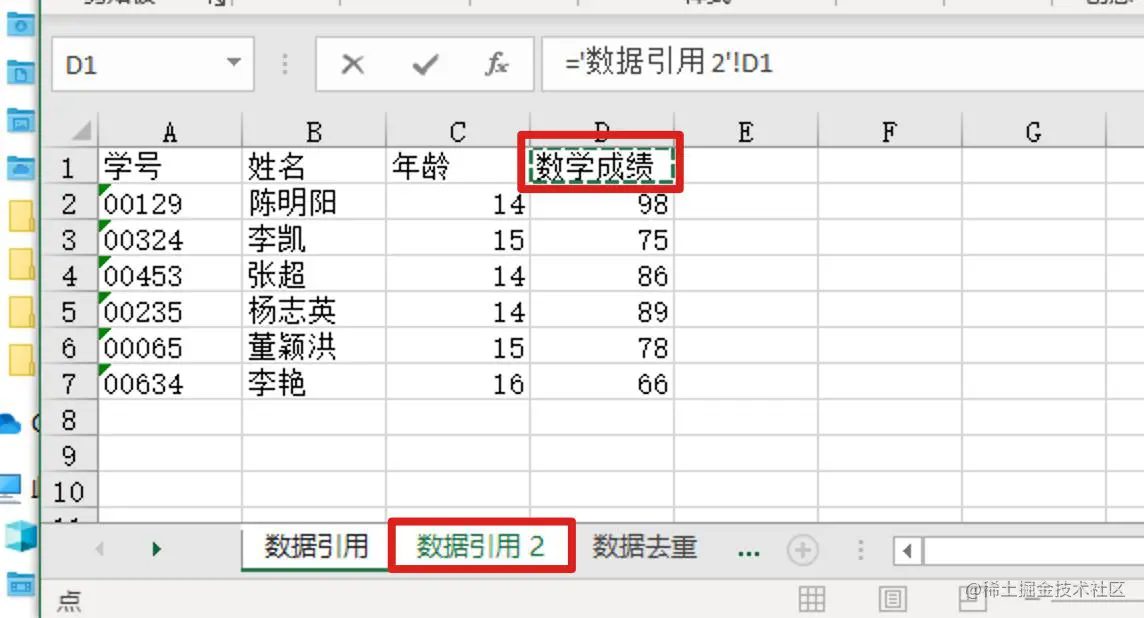Viewport: 1144px width, 618px height.
Task: Select math score cell 78
Action: pyautogui.click(x=602, y=347)
